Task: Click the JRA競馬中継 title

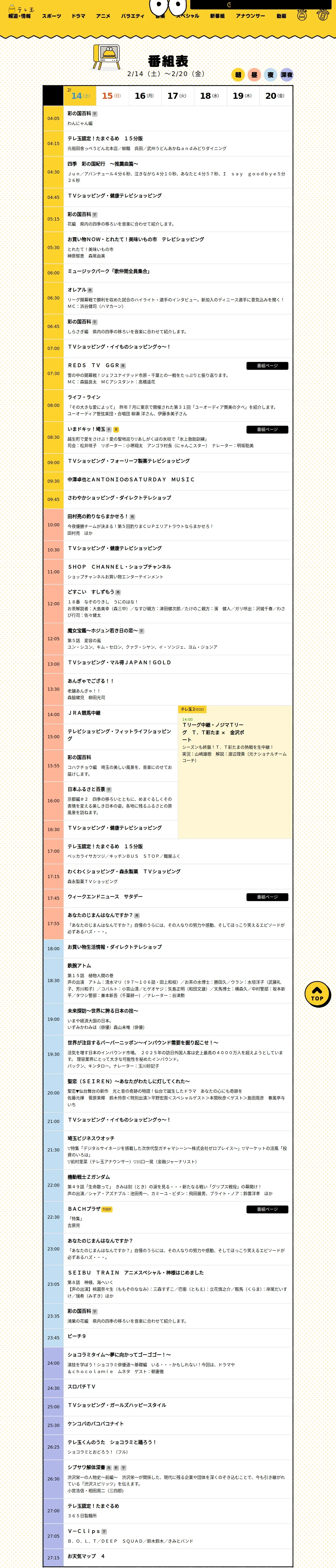Action: pos(84,713)
